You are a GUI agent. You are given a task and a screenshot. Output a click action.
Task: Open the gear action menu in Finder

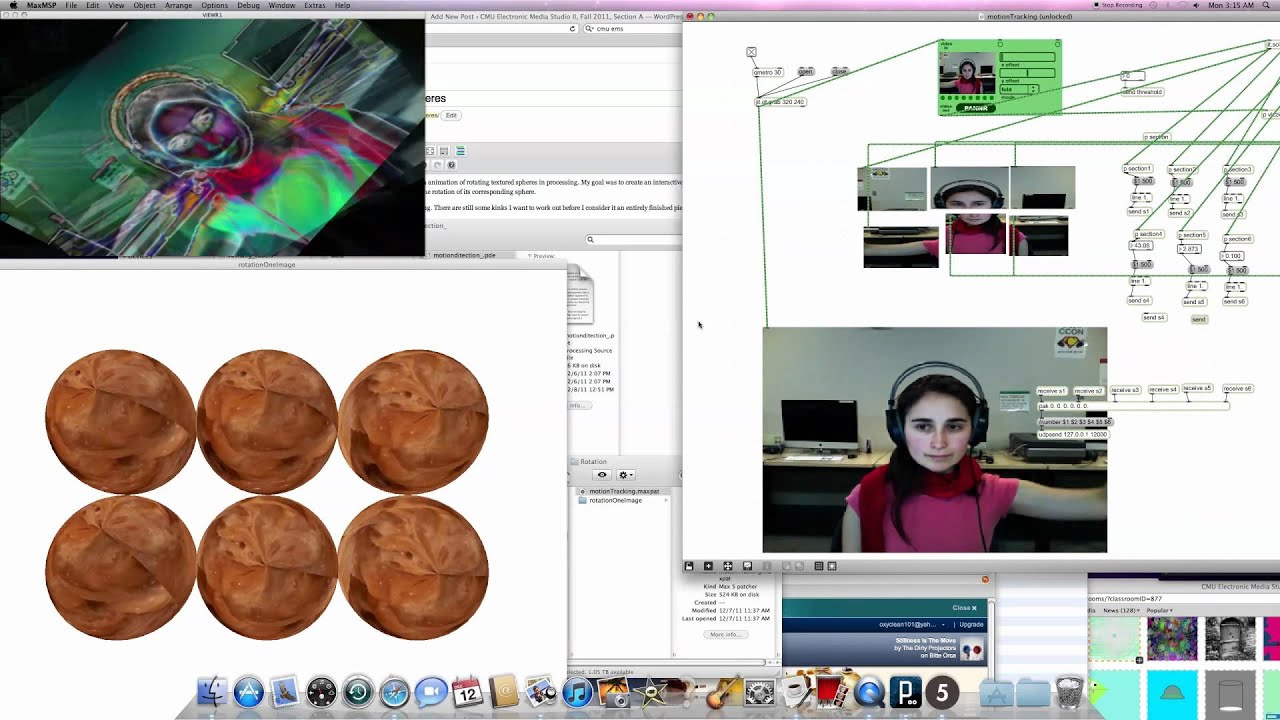point(626,475)
